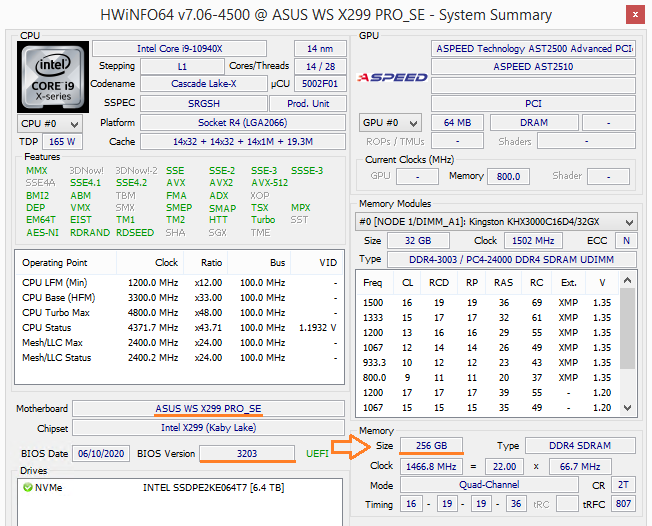Click the Prod. Unit field

click(308, 104)
